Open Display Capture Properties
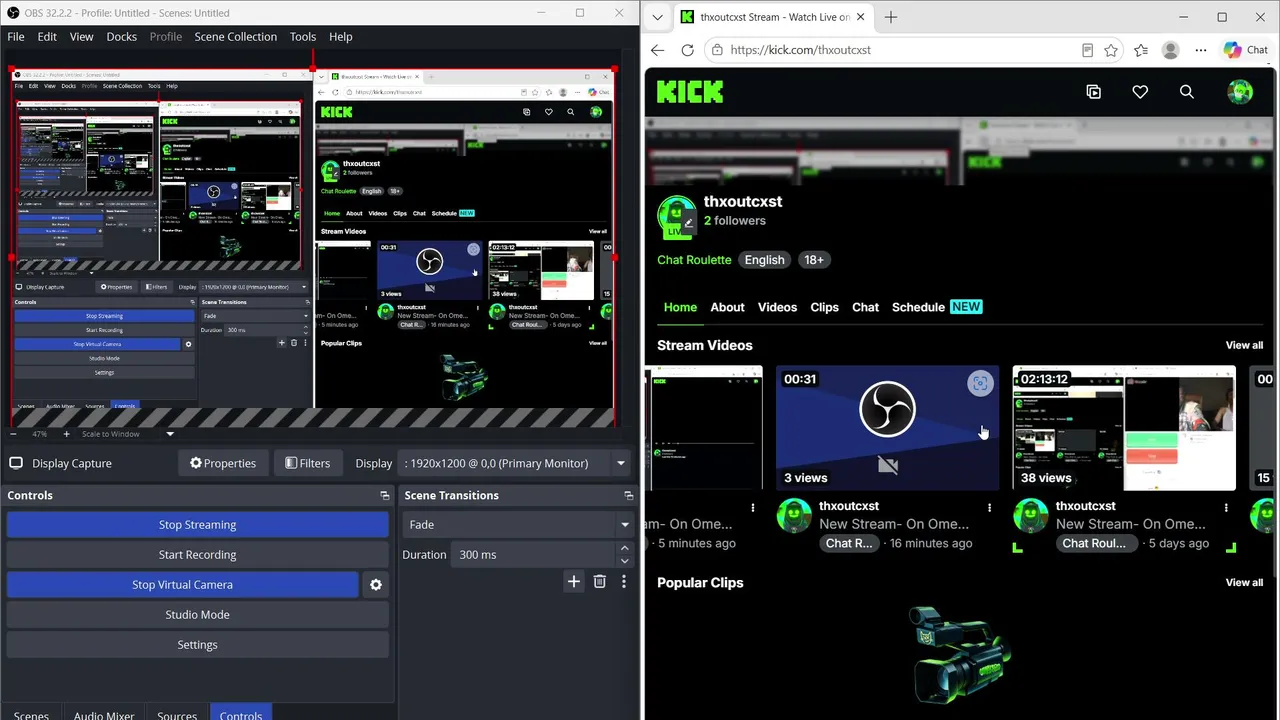The width and height of the screenshot is (1280, 720). tap(222, 463)
